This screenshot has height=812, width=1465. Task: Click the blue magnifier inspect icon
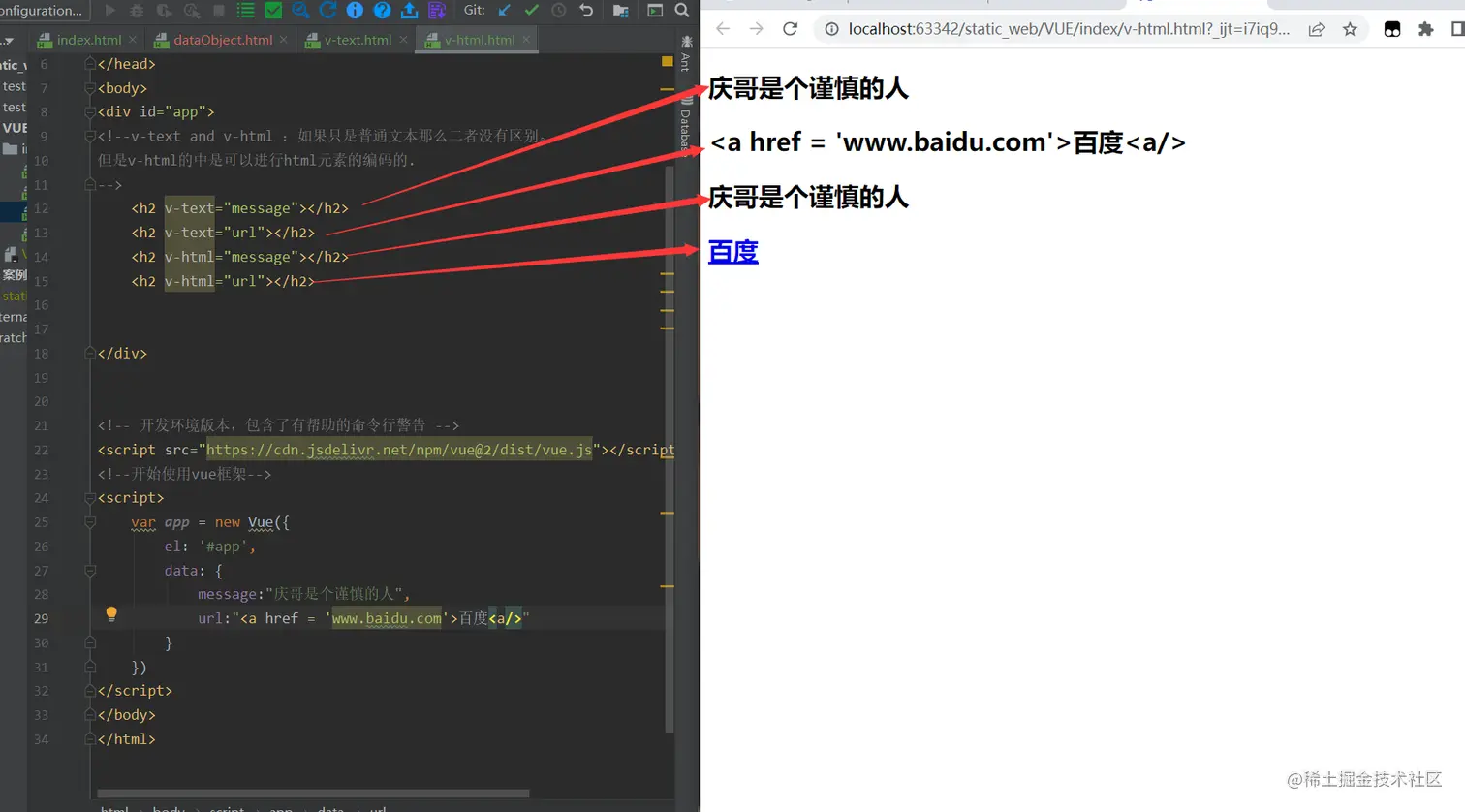pyautogui.click(x=300, y=11)
